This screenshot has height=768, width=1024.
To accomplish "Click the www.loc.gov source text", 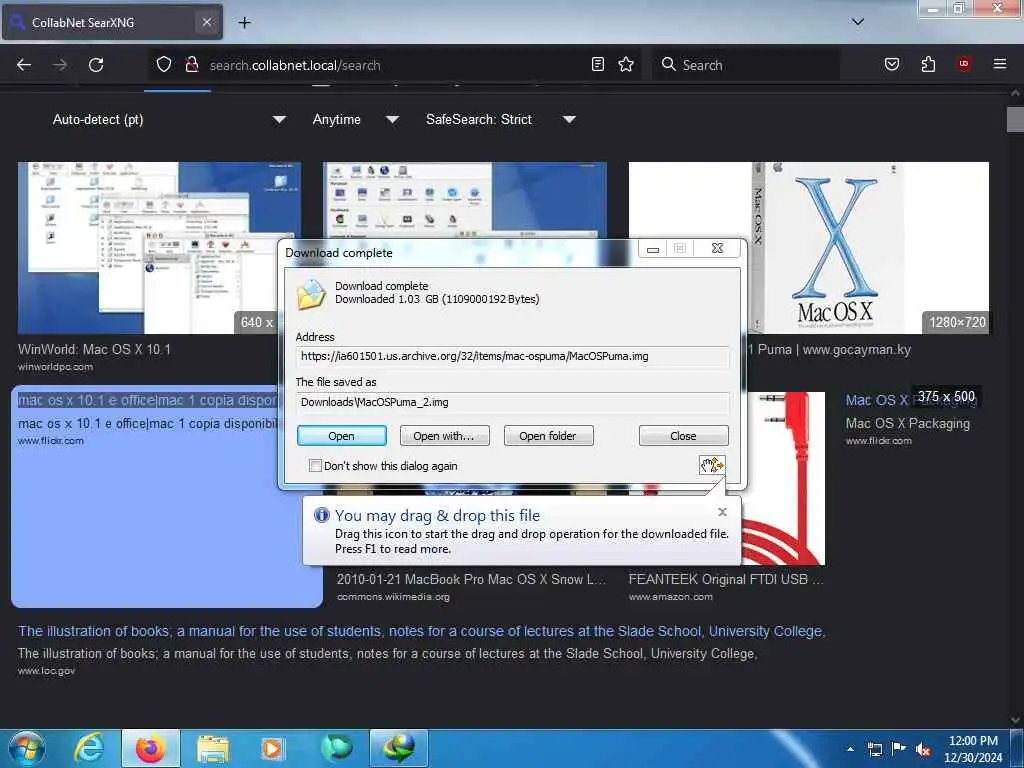I will [x=46, y=671].
